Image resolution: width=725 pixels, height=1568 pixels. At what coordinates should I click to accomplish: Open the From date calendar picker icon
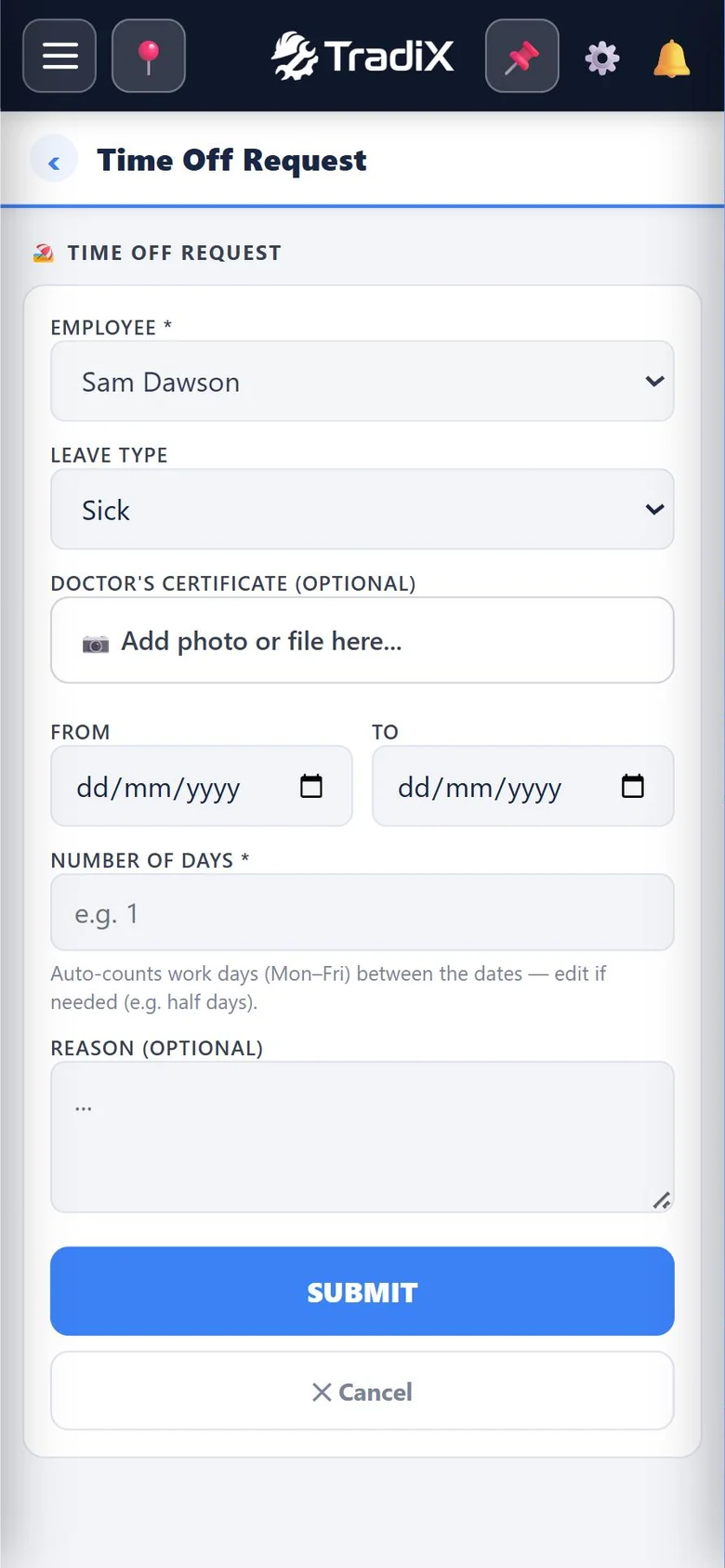(x=311, y=786)
